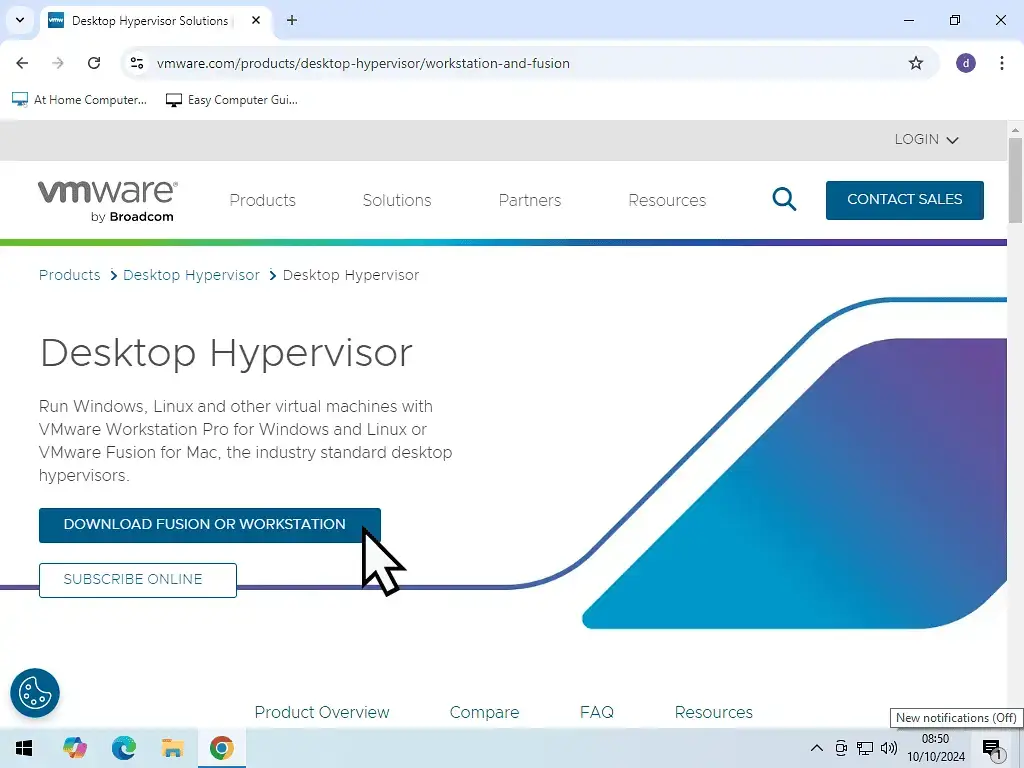Open the tab search dropdown arrow
The width and height of the screenshot is (1024, 768).
(x=20, y=20)
